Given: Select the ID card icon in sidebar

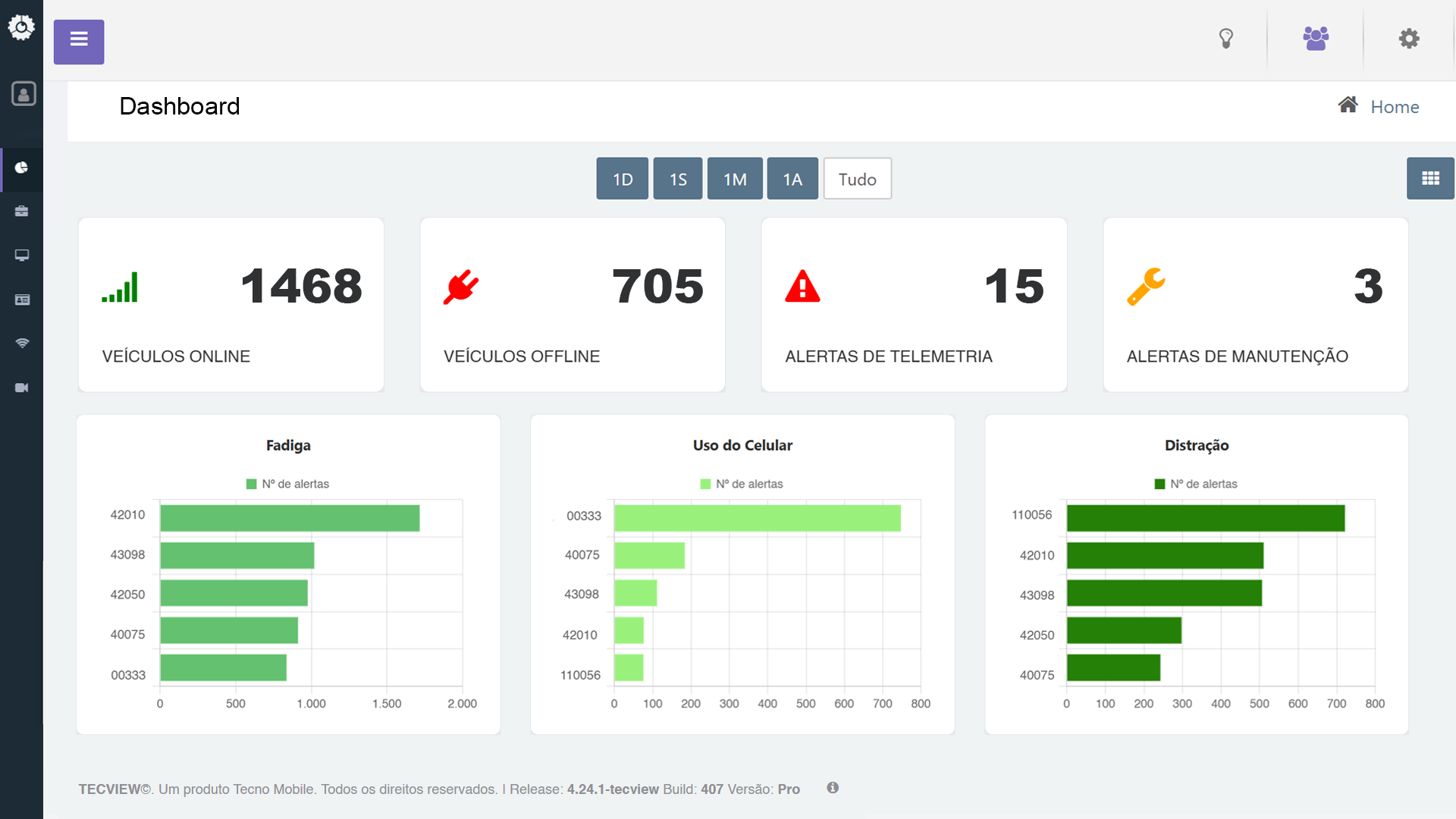Looking at the screenshot, I should (21, 300).
